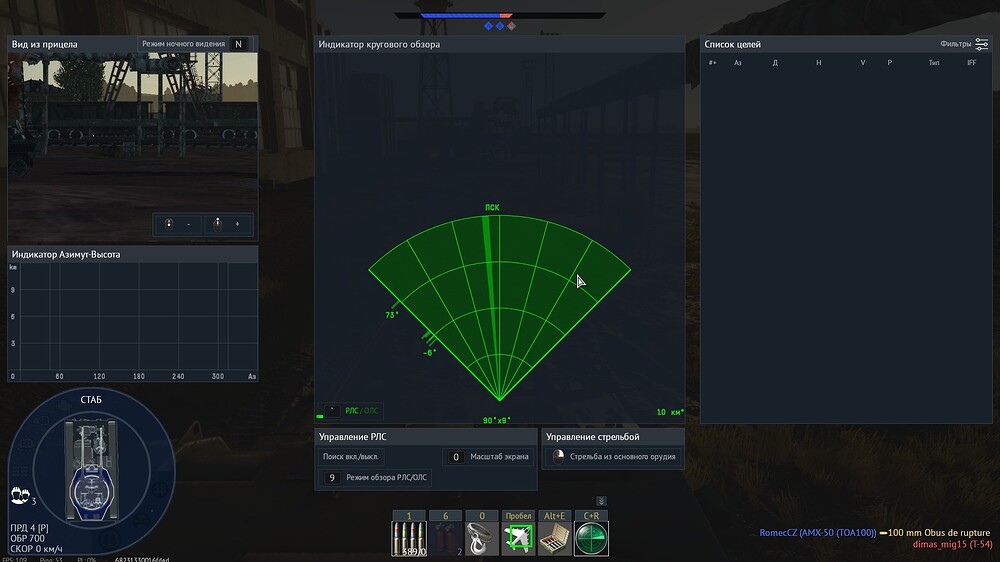Image resolution: width=1000 pixels, height=562 pixels.
Task: Click the hotkey 0 box for screen scale
Action: coord(455,457)
